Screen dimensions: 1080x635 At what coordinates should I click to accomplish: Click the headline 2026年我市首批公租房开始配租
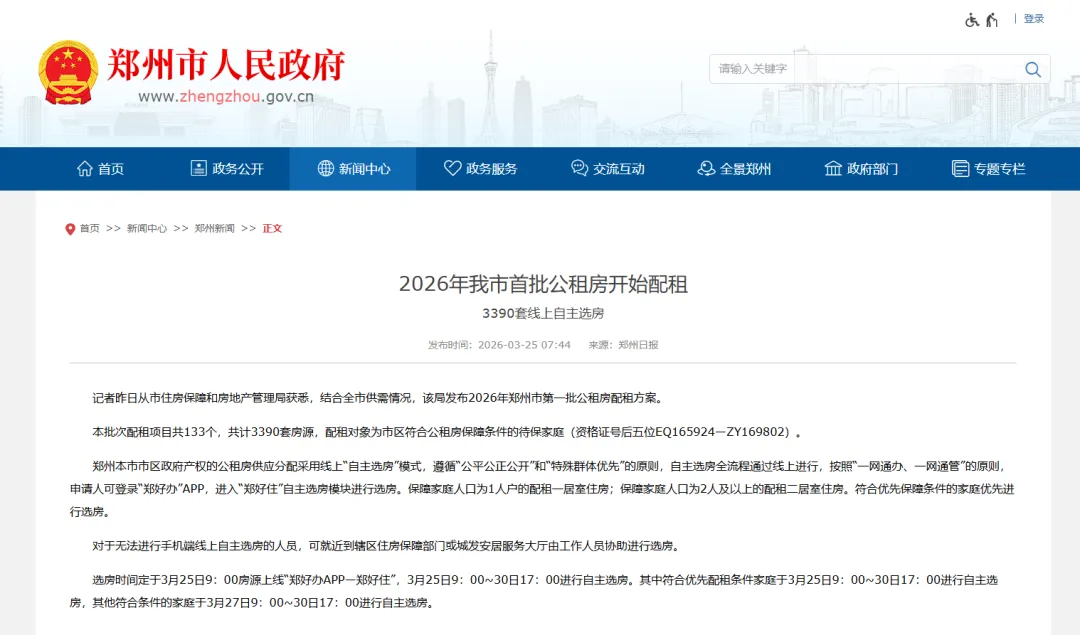coord(543,284)
